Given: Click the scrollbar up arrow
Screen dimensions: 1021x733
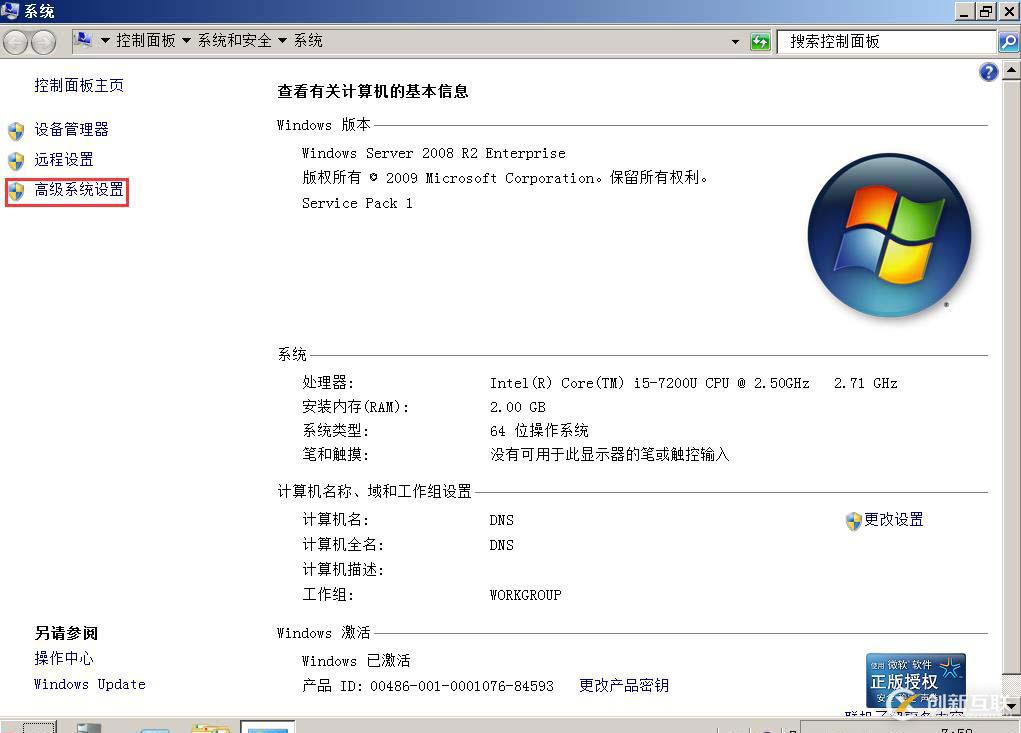Looking at the screenshot, I should 1011,70.
